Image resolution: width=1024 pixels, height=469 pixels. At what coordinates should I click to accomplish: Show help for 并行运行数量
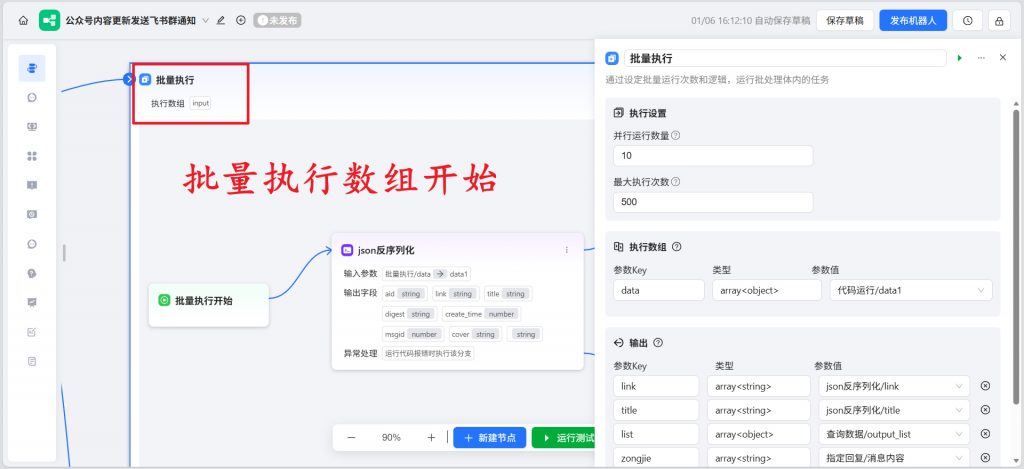(x=675, y=136)
